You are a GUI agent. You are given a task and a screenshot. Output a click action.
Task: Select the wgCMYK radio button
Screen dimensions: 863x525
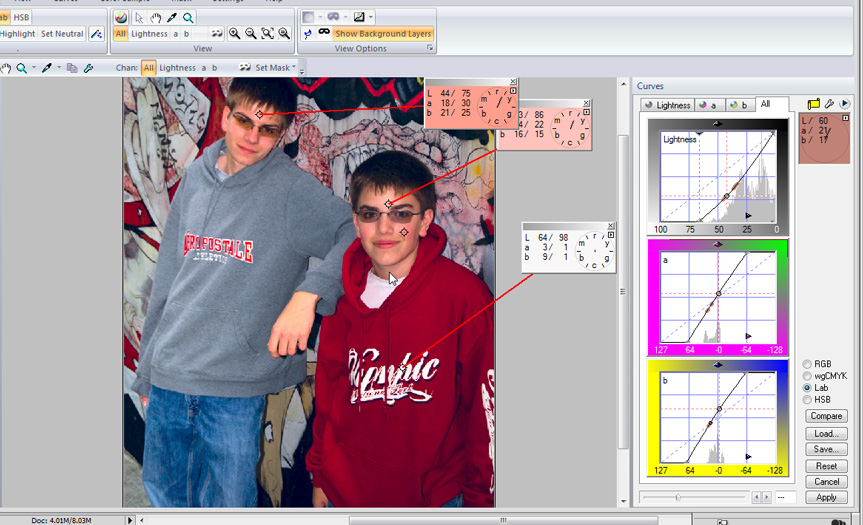tap(807, 376)
